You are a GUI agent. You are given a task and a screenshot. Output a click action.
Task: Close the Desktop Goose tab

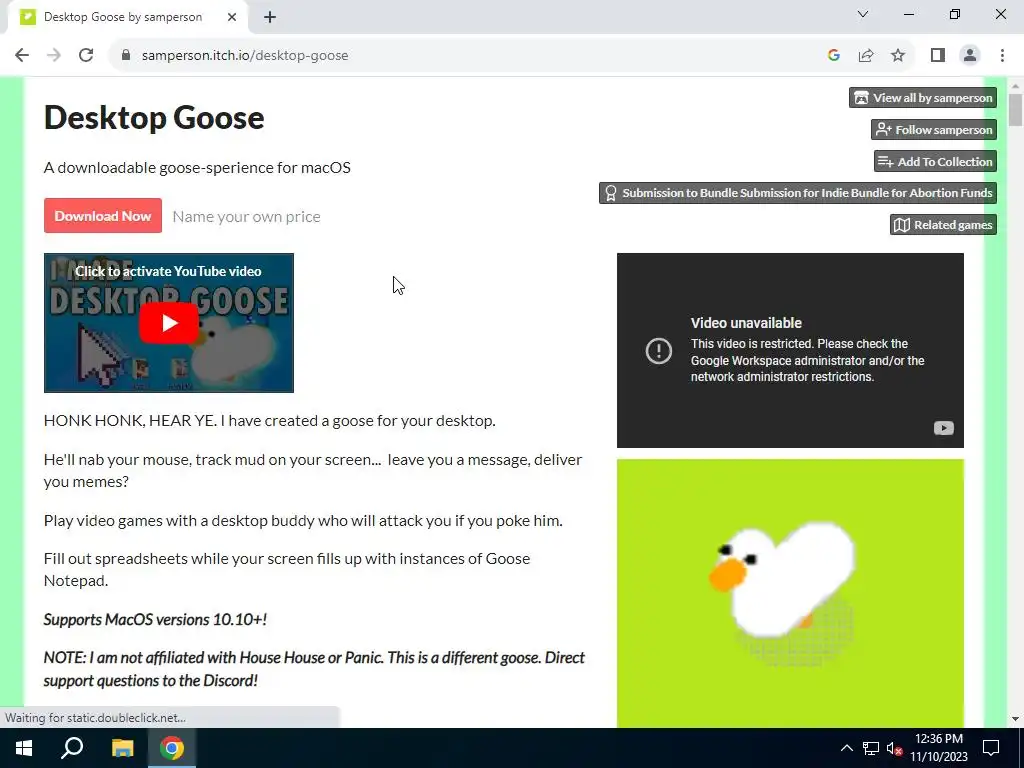pos(232,17)
